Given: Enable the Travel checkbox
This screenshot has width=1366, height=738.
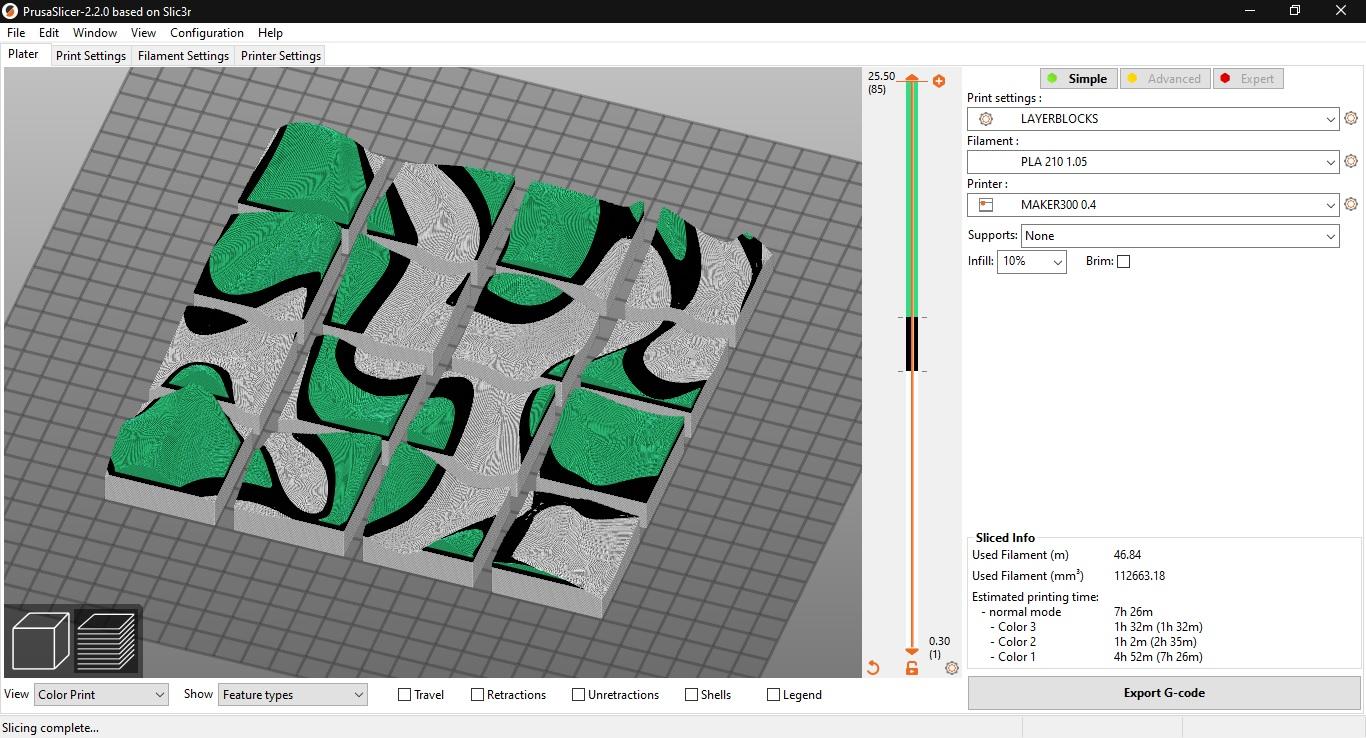Looking at the screenshot, I should tap(405, 695).
